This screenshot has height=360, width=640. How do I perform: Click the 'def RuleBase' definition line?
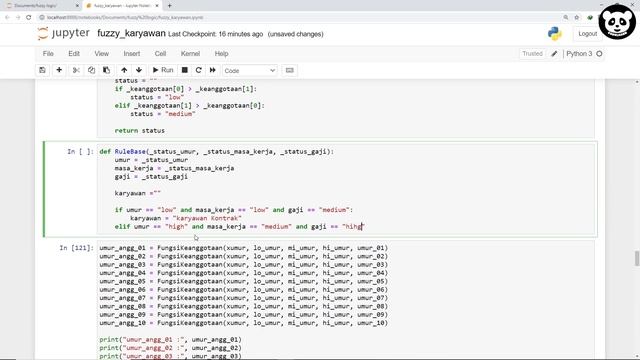click(217, 151)
